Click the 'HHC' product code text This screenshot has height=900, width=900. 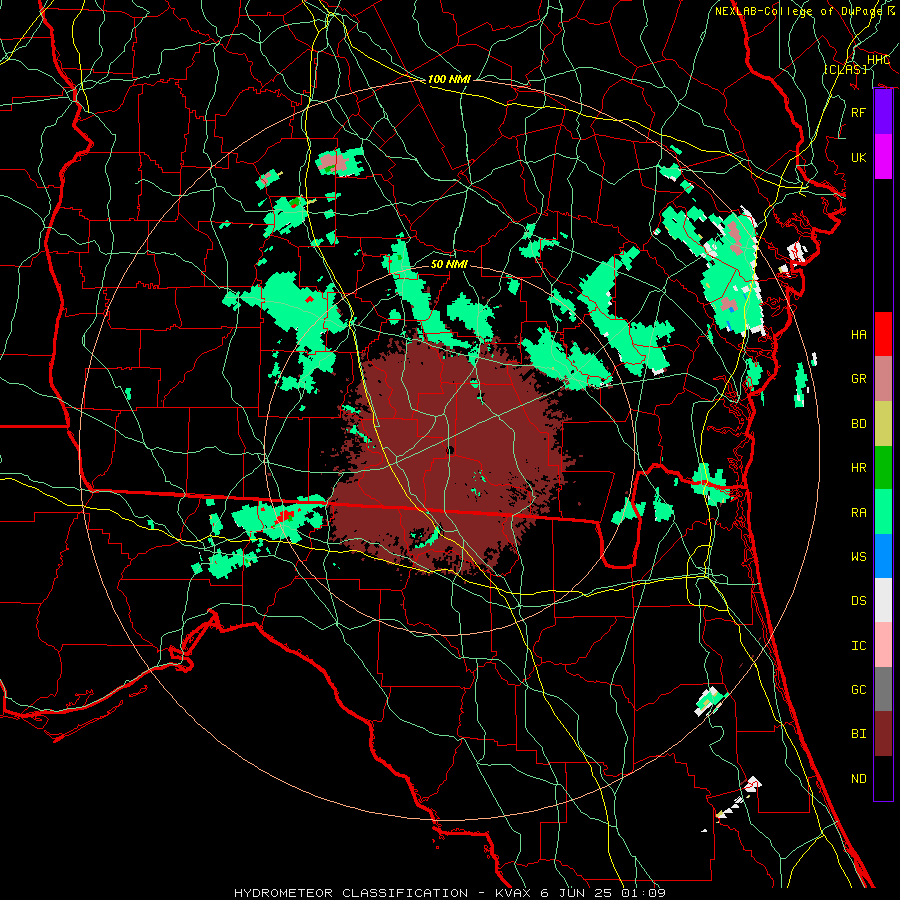click(x=878, y=60)
